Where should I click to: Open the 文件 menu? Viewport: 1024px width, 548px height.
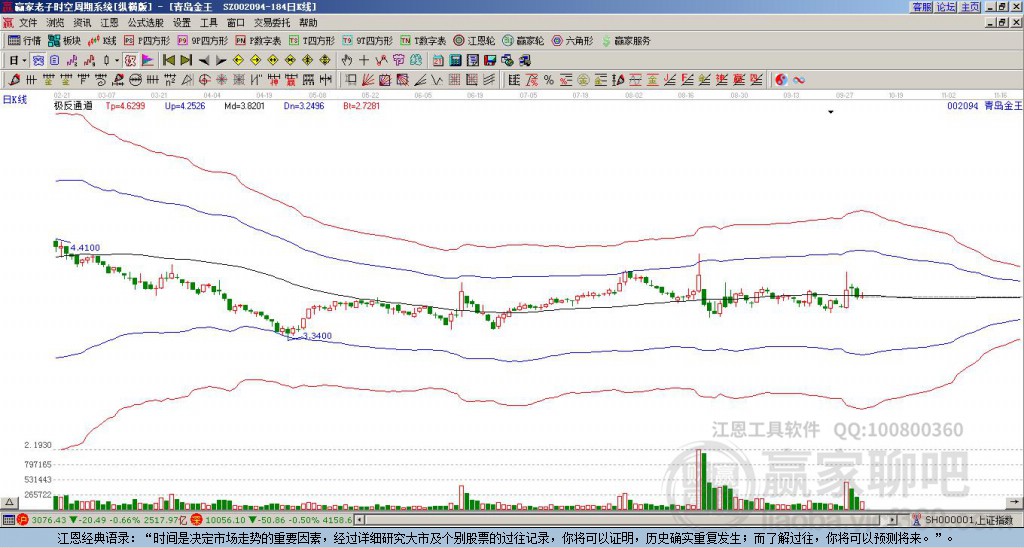pyautogui.click(x=28, y=23)
